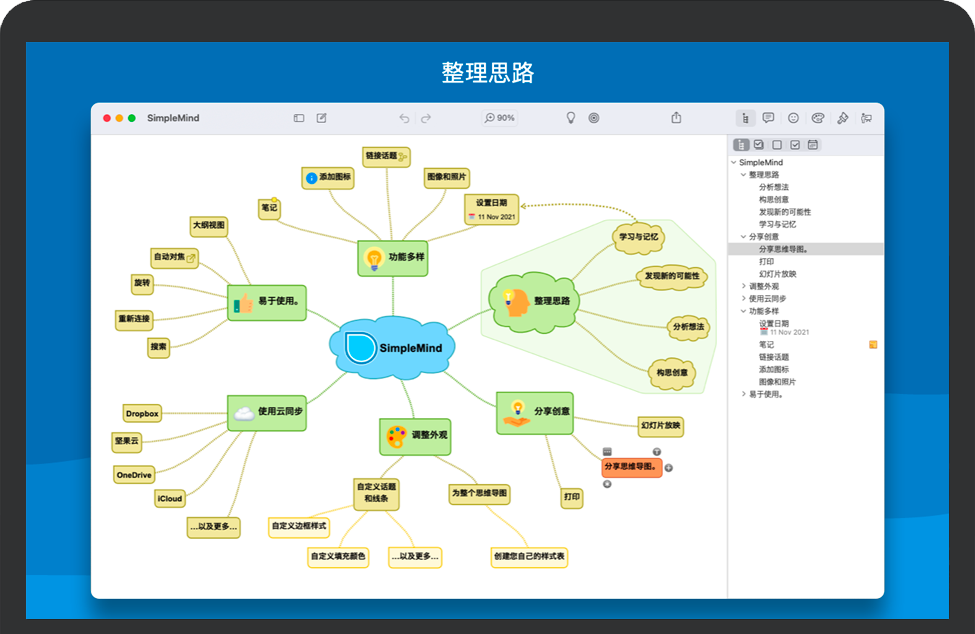Collapse the 功能多样 branch in outline

point(744,311)
